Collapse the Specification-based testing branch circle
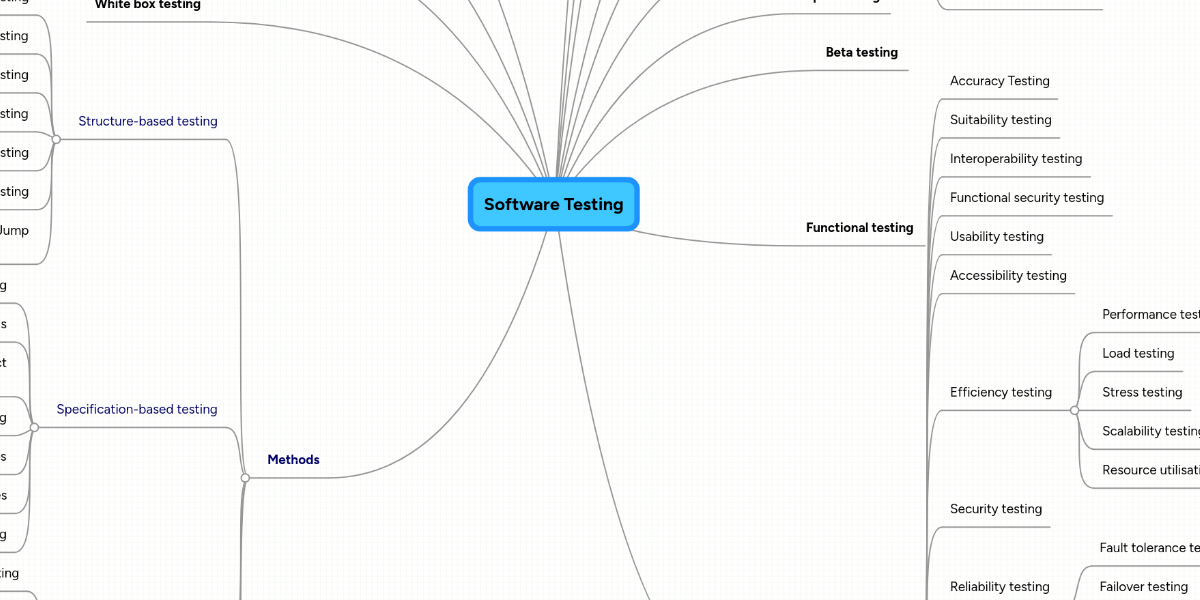 [34, 428]
